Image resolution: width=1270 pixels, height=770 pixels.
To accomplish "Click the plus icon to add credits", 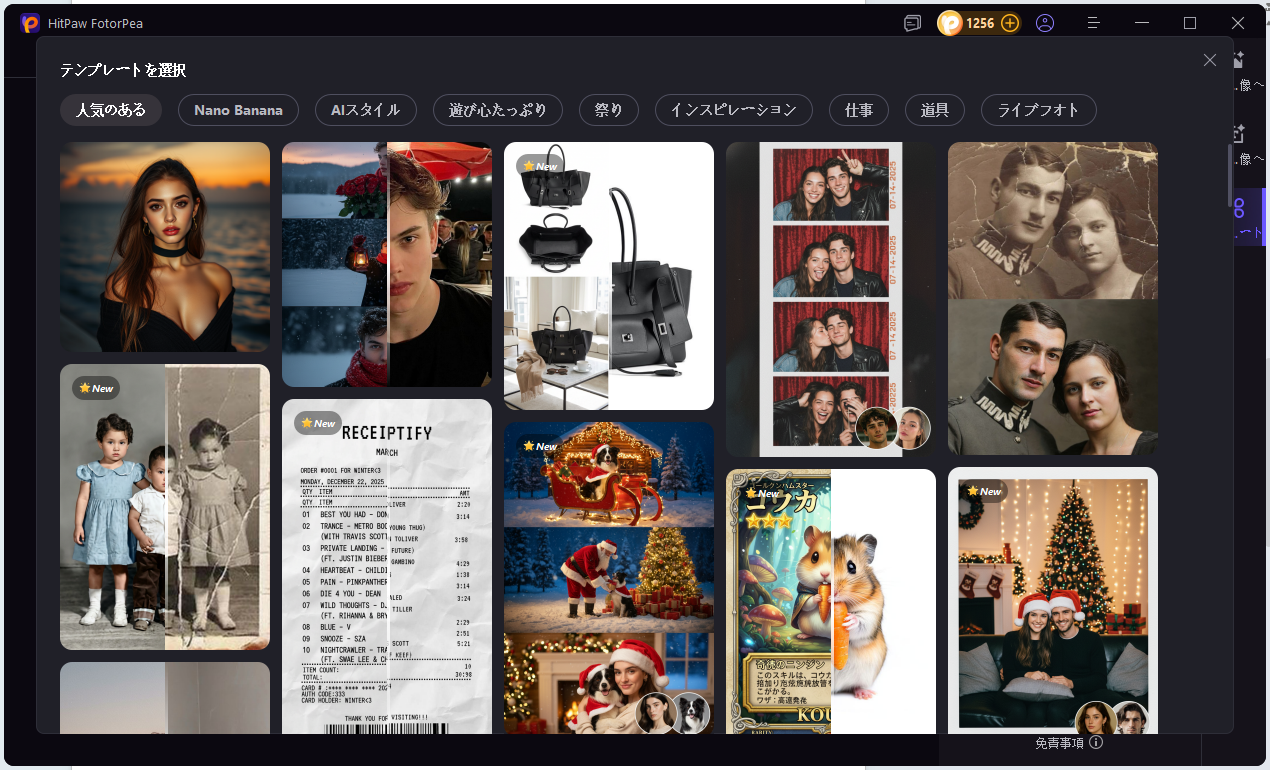I will pyautogui.click(x=1010, y=23).
